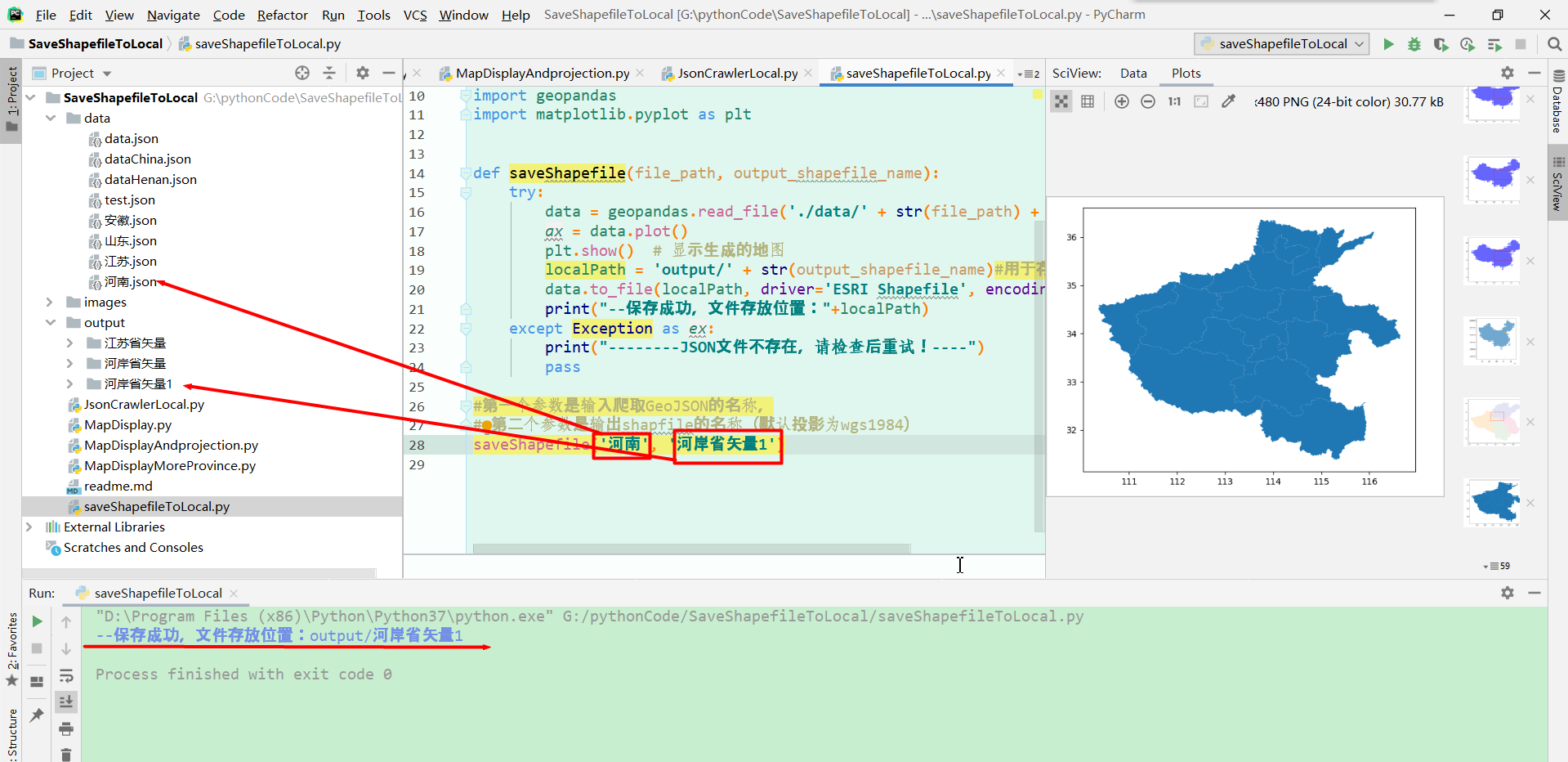Open the Navigate menu
Viewport: 1568px width, 762px height.
click(172, 15)
